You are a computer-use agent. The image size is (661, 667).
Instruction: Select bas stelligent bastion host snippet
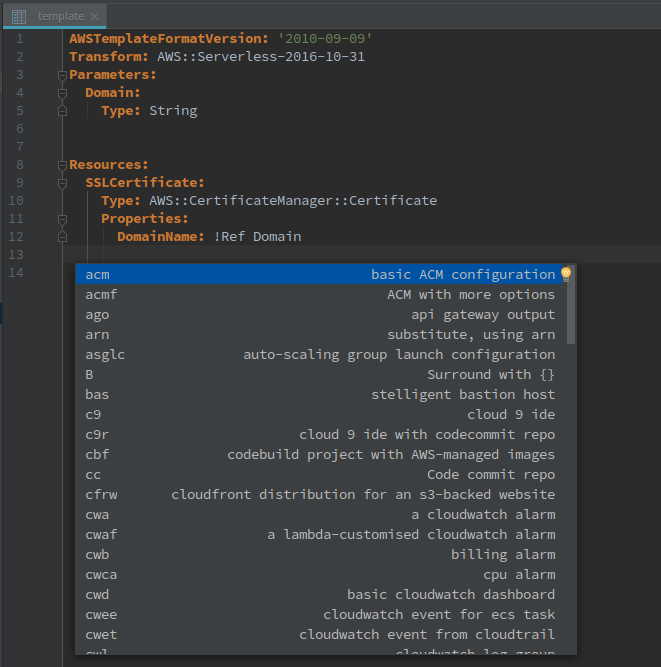(x=321, y=394)
